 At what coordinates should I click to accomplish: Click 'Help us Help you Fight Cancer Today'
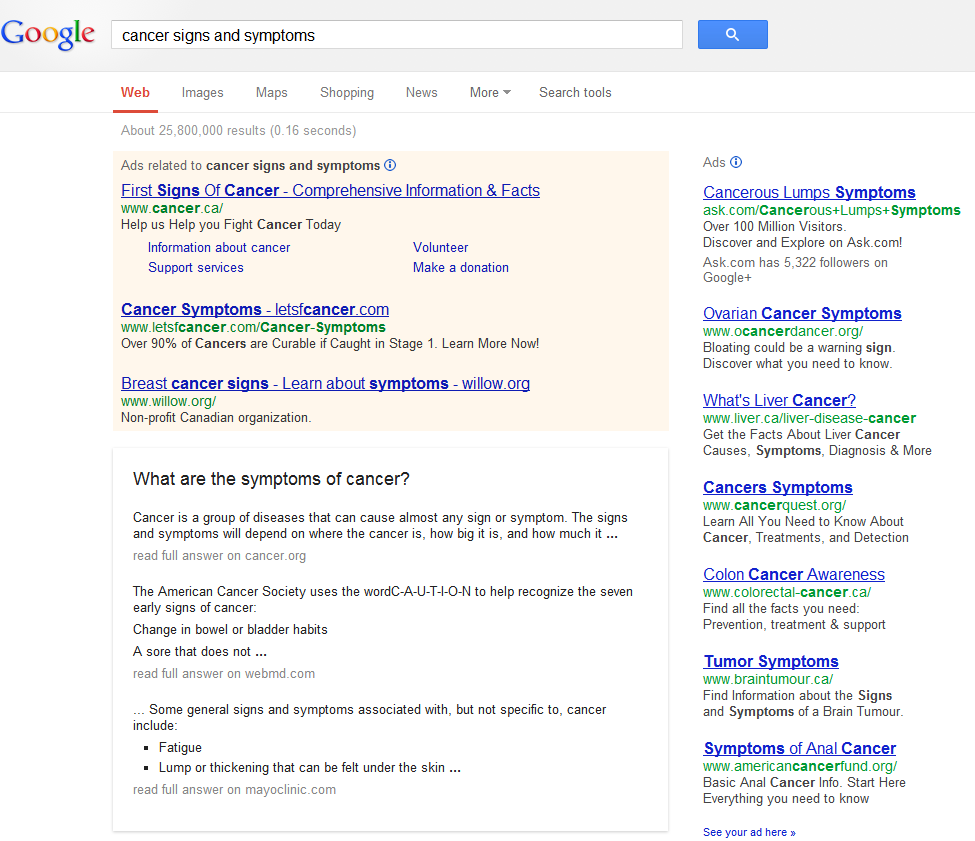(x=231, y=224)
